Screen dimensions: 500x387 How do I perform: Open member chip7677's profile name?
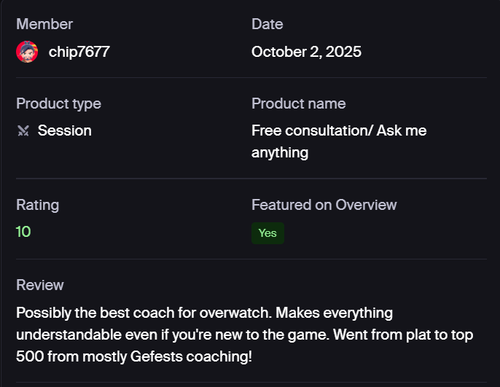(79, 52)
